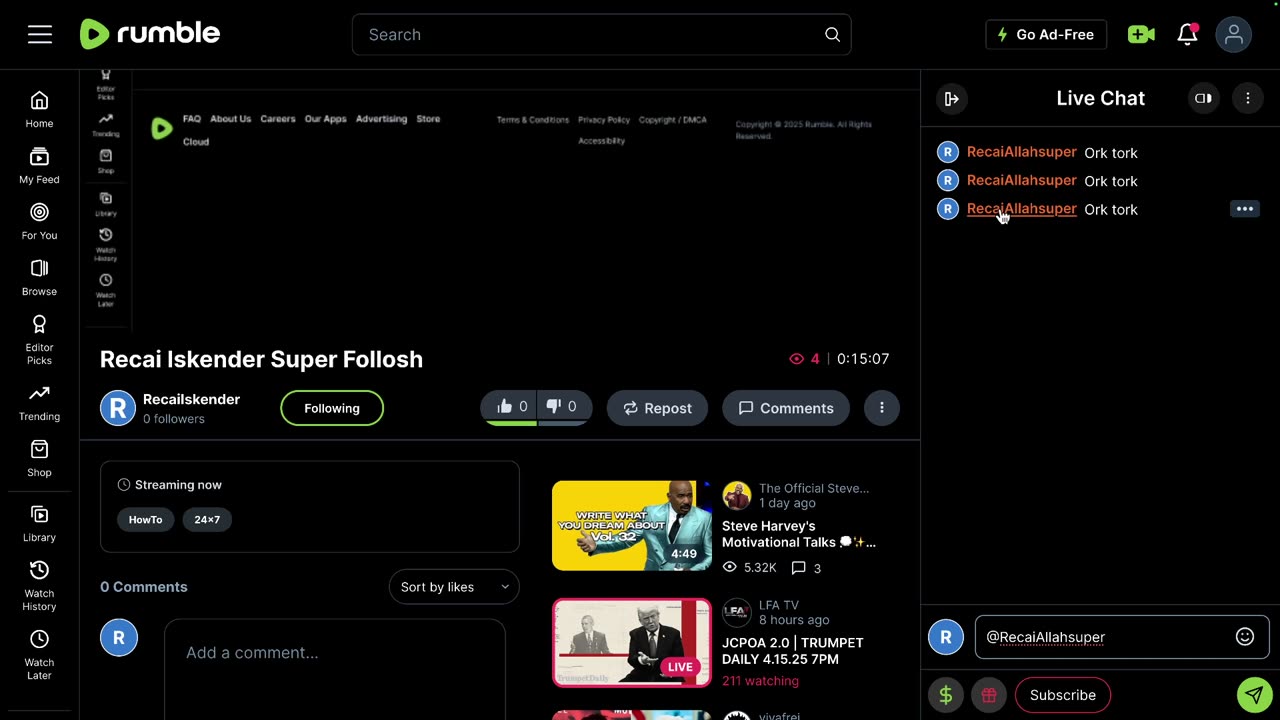
Task: Open video more-options kebab menu
Action: point(882,408)
